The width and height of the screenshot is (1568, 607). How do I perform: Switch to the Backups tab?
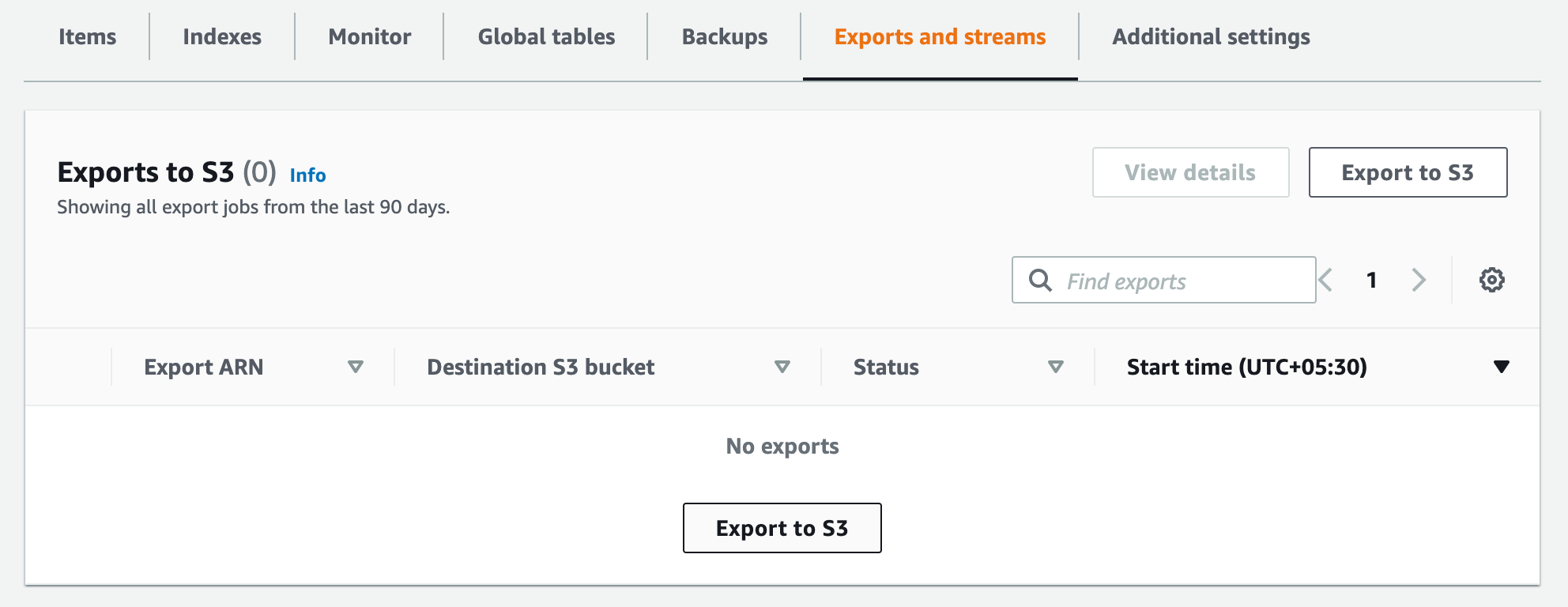tap(724, 36)
